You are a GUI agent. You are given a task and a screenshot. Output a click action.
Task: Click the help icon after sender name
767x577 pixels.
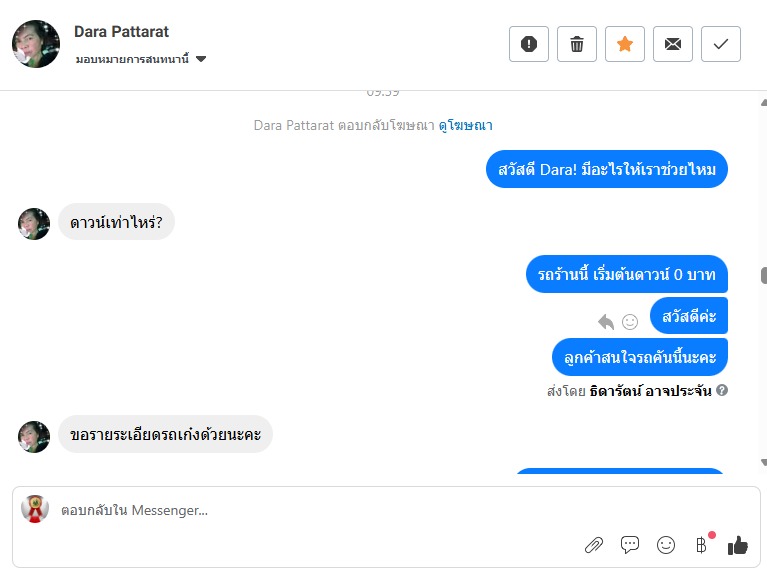(722, 391)
